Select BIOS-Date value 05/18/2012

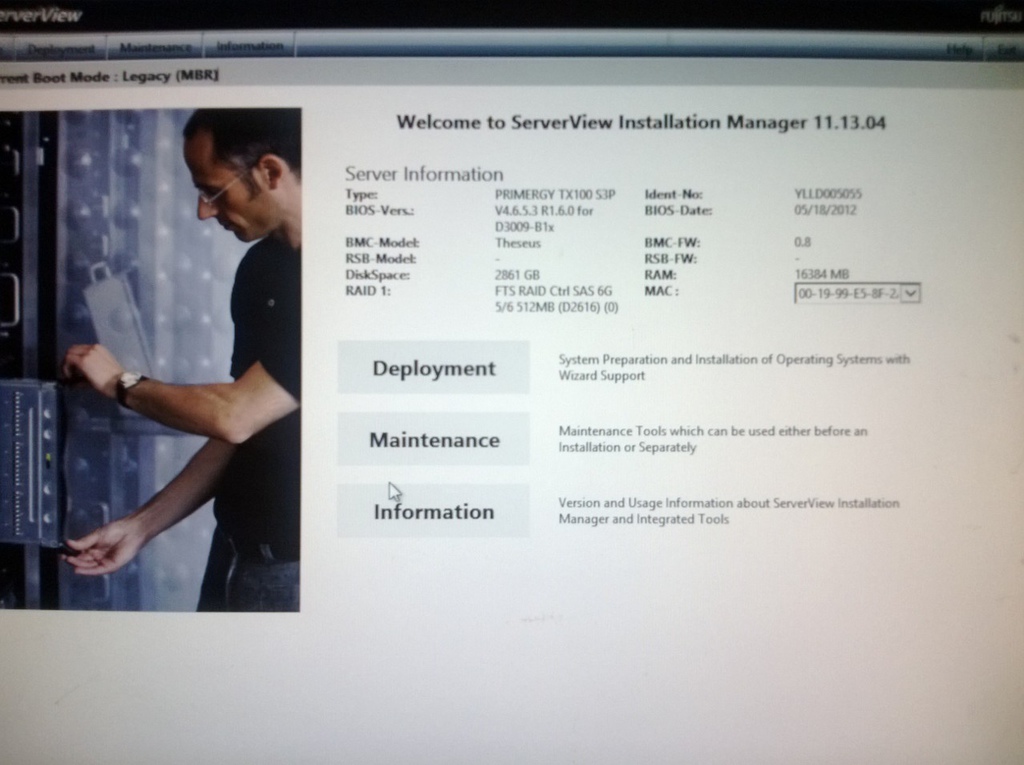pos(825,210)
